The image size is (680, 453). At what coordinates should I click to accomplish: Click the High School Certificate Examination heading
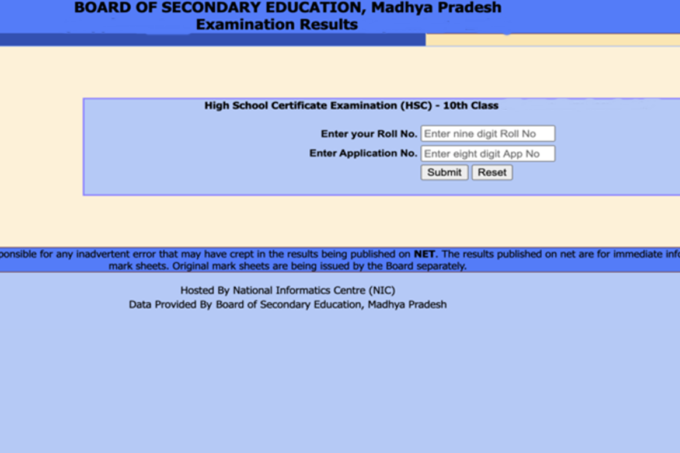(x=350, y=105)
